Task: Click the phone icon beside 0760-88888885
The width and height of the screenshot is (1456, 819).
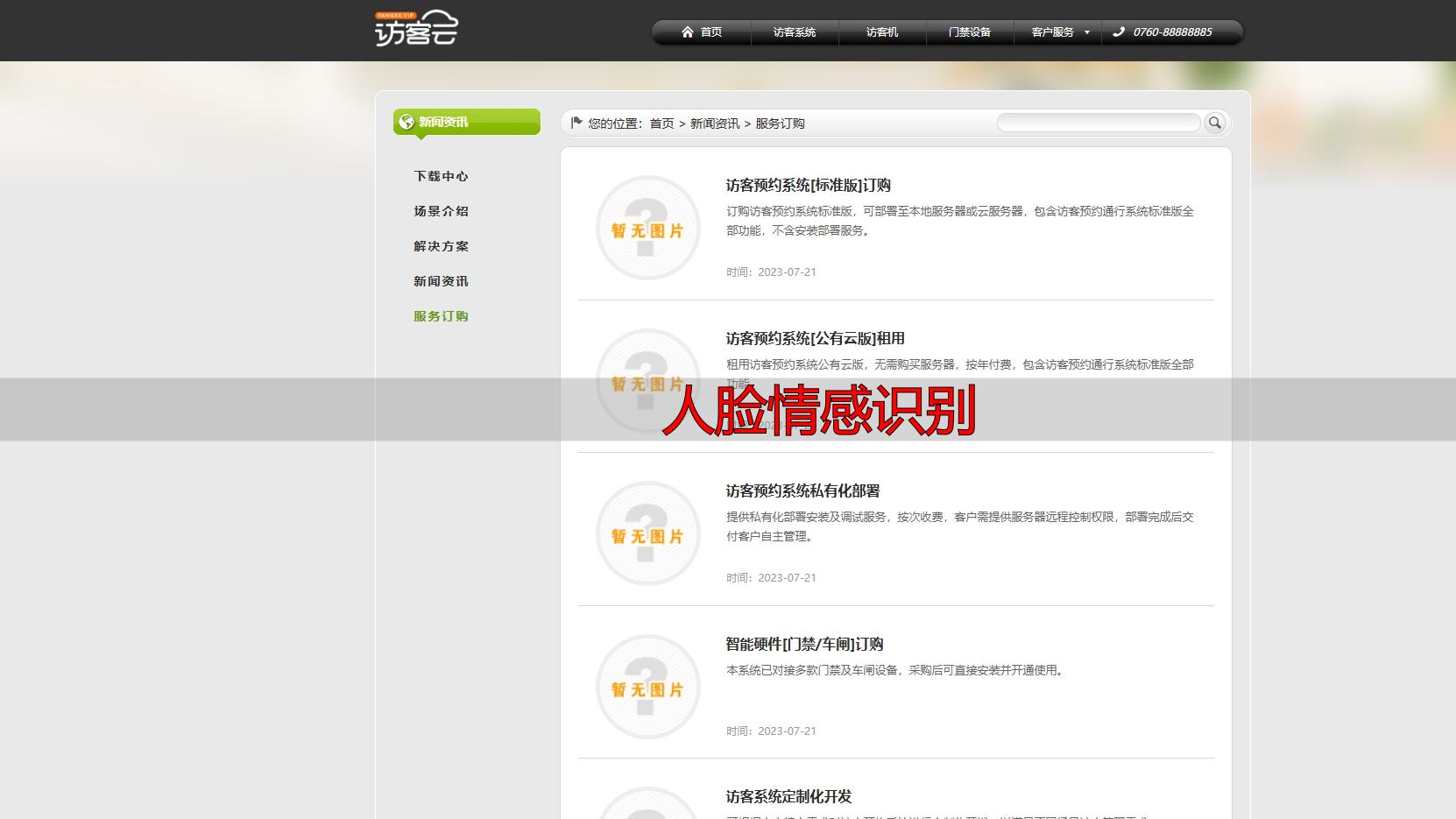Action: 1117,32
